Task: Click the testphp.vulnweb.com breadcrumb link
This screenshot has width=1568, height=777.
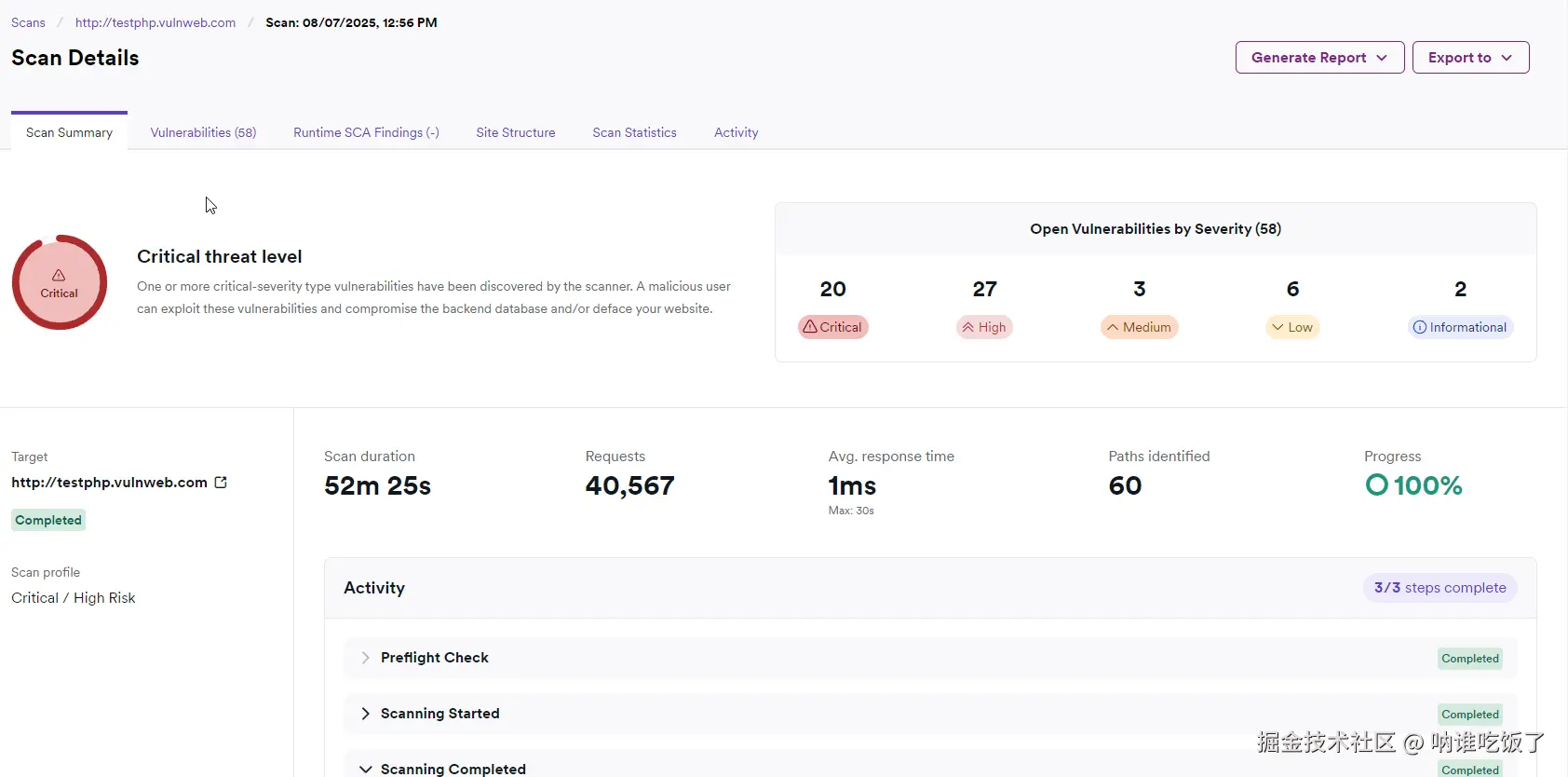Action: [x=155, y=22]
